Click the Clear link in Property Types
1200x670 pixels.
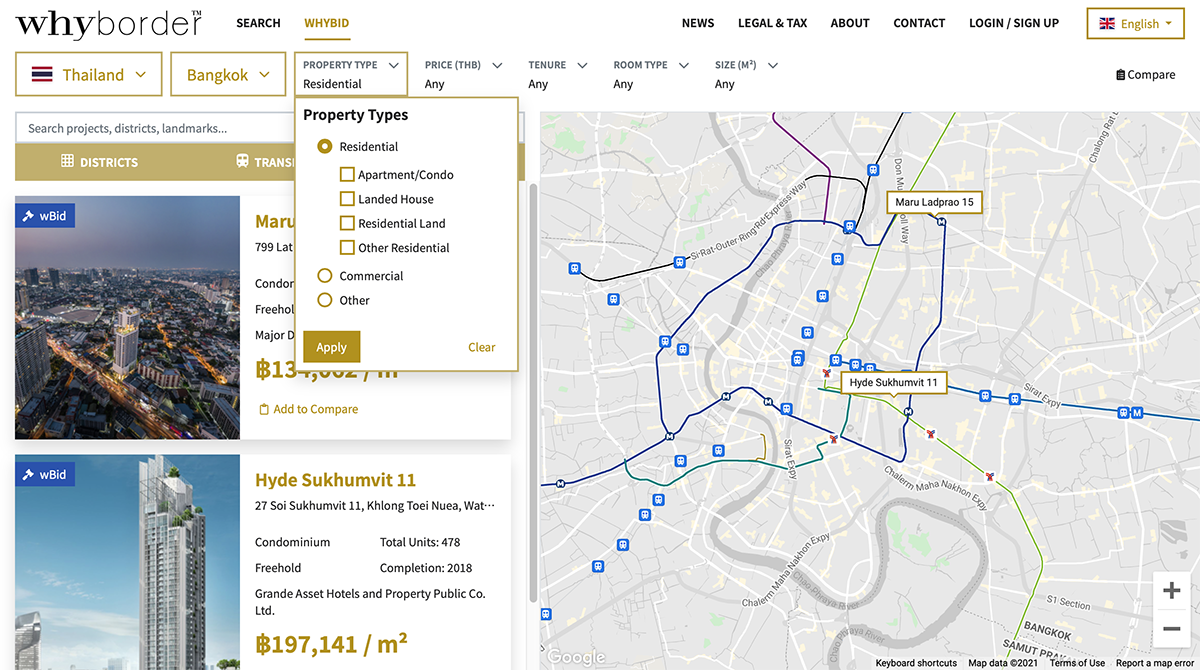(481, 347)
